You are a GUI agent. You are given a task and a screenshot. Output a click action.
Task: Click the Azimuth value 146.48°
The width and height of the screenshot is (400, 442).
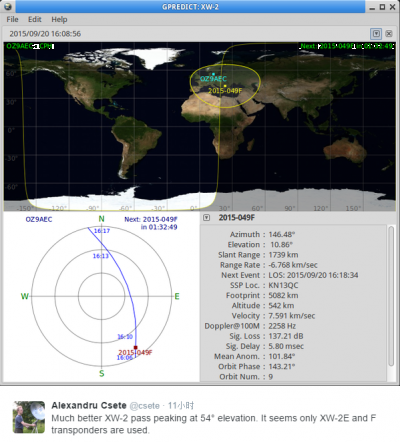pos(282,234)
